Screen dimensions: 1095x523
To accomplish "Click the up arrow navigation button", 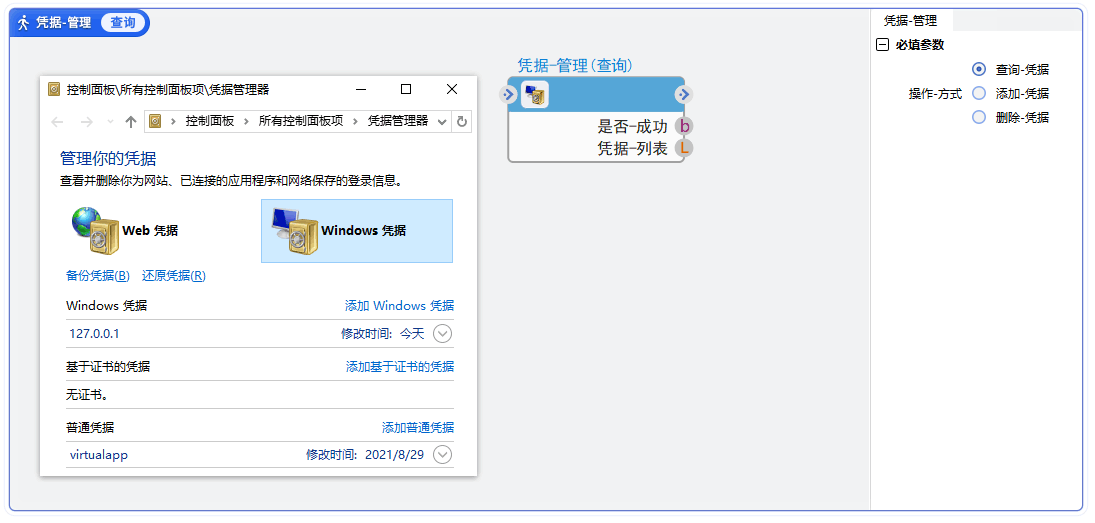I will [x=130, y=121].
